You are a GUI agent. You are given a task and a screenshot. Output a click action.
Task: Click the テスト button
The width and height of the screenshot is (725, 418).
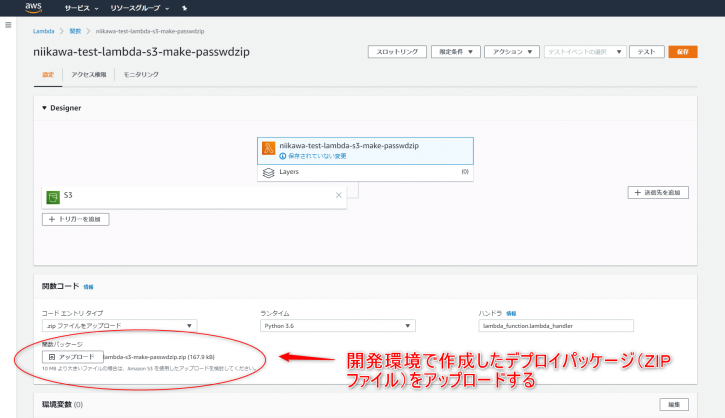pos(646,52)
